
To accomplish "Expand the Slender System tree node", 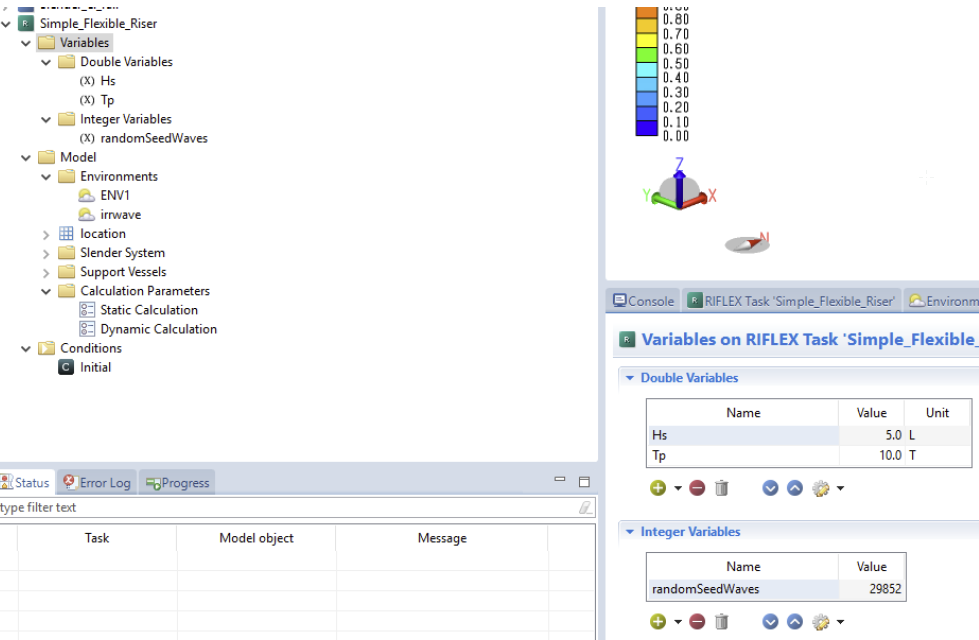I will (x=46, y=253).
